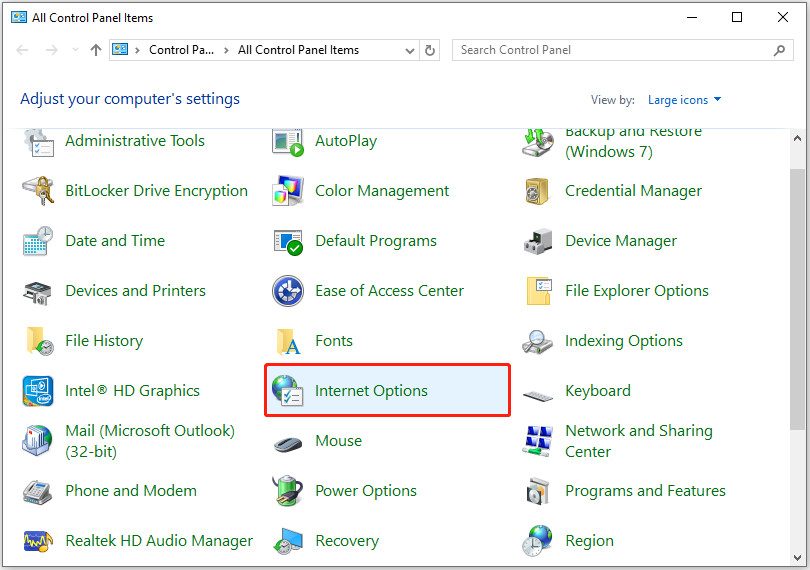810x570 pixels.
Task: Open the File History icon
Action: (x=39, y=341)
